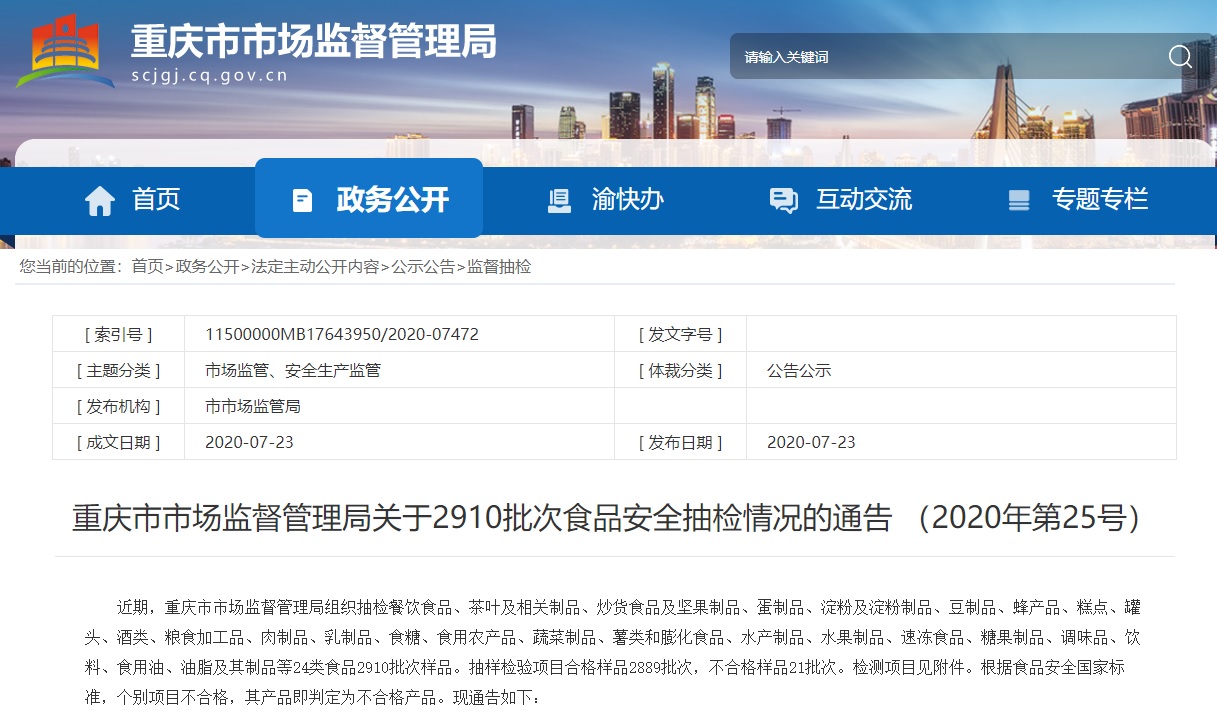Open the 首页 navigation tab
Viewport: 1217px width, 720px height.
click(156, 199)
